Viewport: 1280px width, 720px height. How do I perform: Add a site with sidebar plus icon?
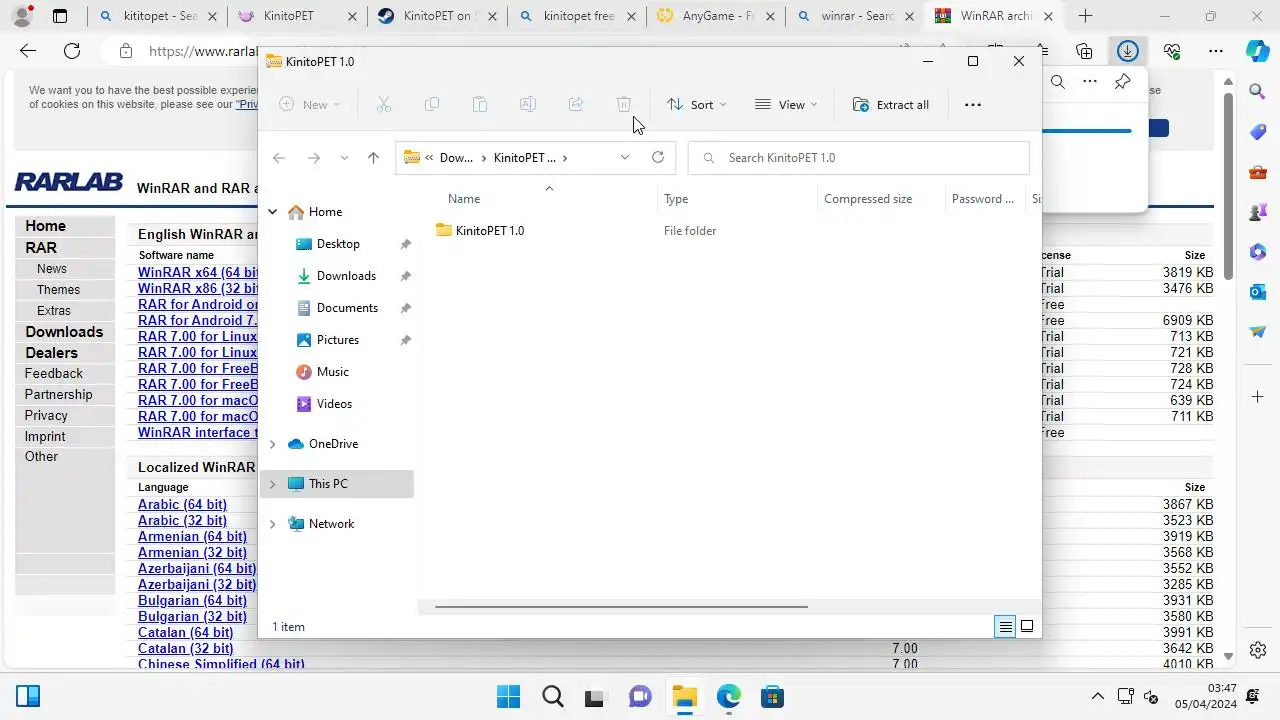(1258, 397)
